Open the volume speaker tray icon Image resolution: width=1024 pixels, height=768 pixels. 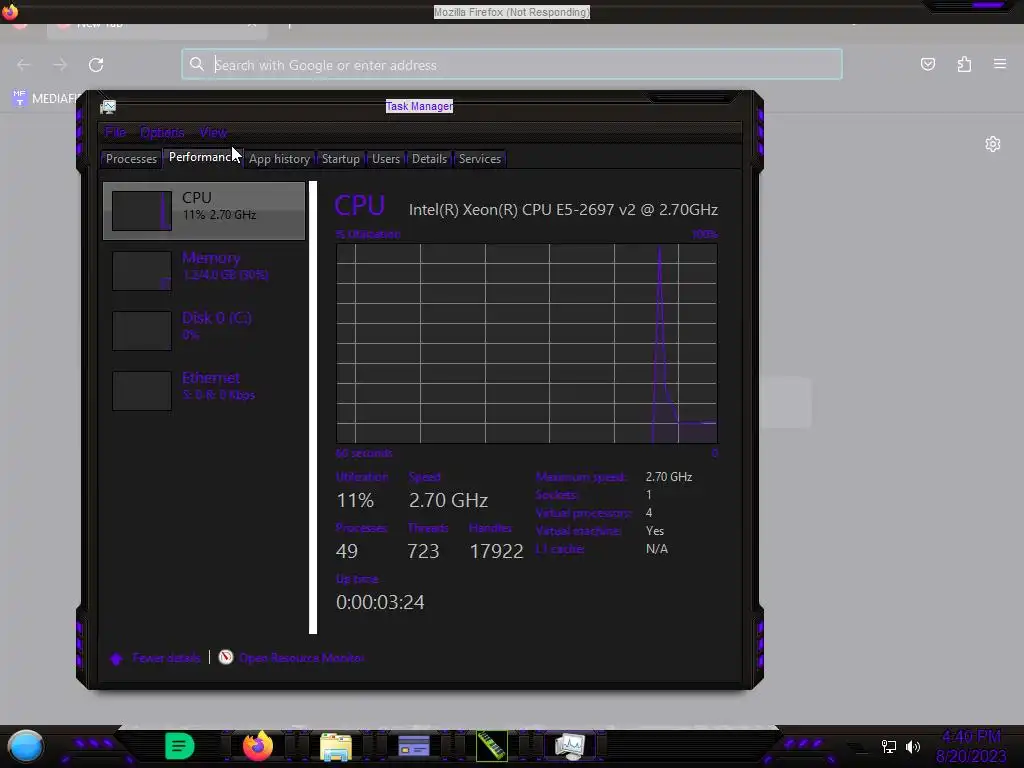point(913,746)
